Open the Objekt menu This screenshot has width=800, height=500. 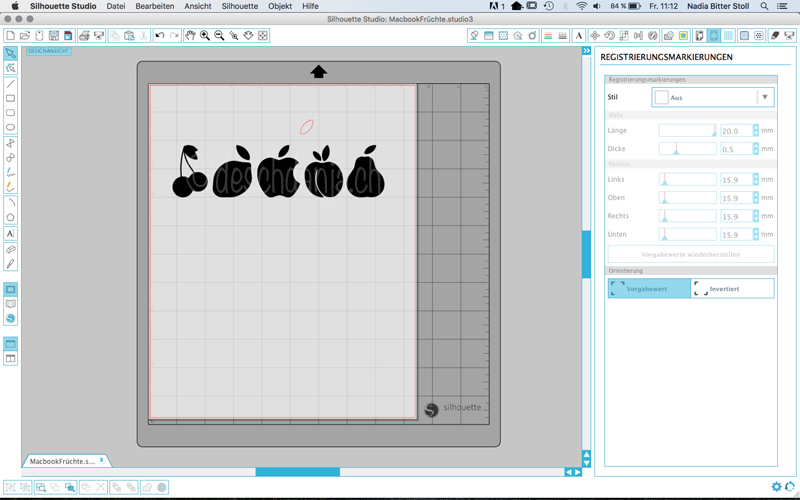point(280,6)
